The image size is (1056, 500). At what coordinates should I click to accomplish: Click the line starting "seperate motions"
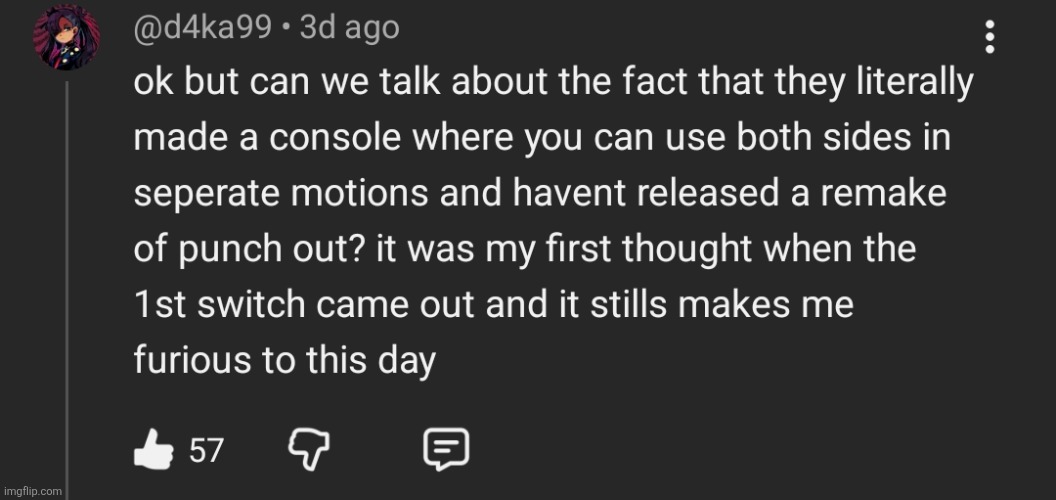tap(539, 194)
